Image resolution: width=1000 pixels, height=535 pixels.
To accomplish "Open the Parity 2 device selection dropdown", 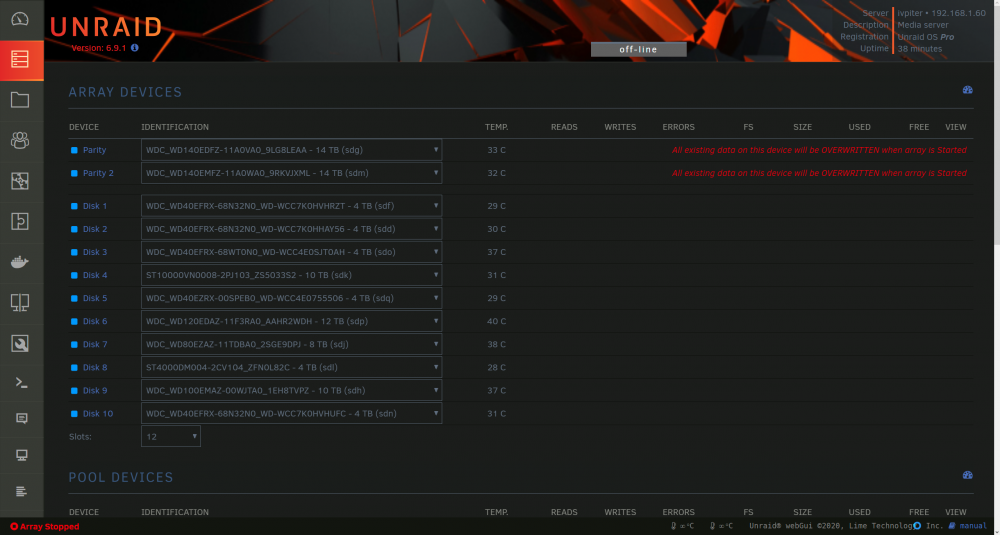I will pyautogui.click(x=291, y=173).
